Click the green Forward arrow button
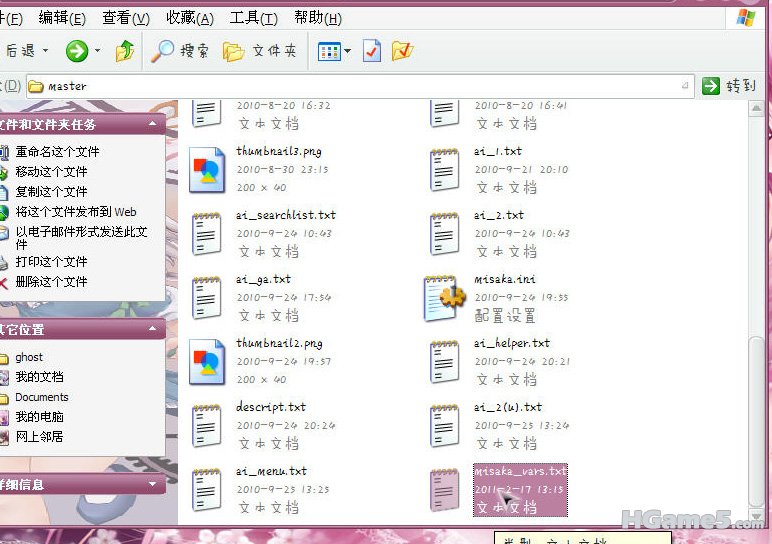Viewport: 772px width, 544px height. (77, 51)
